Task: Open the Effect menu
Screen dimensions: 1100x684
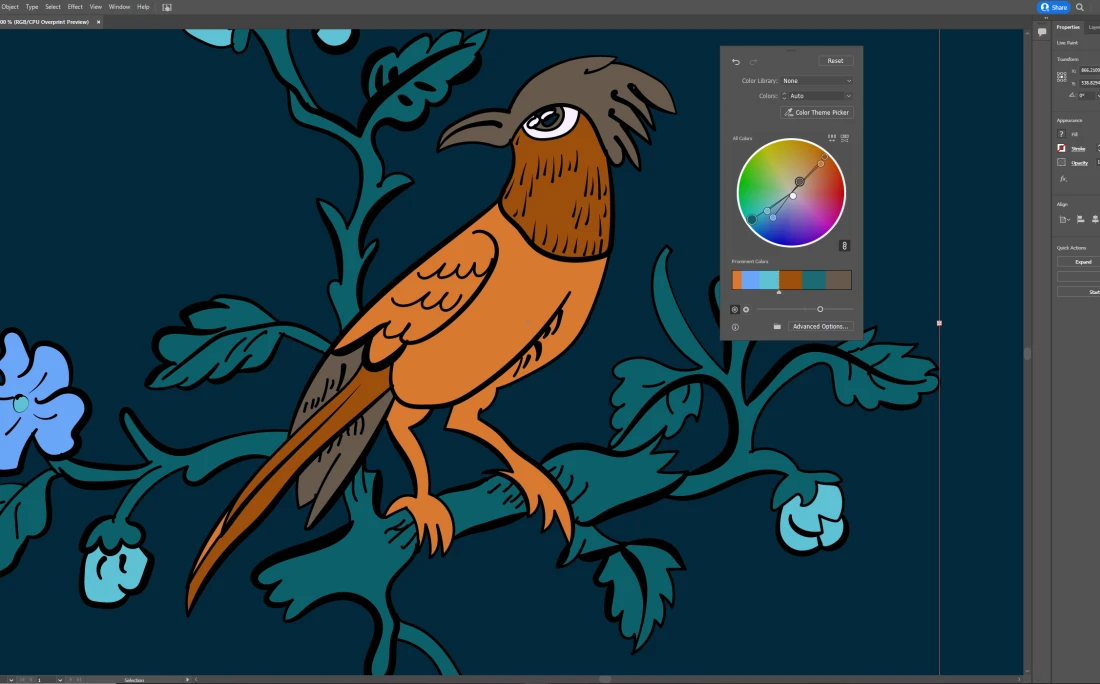Action: [x=75, y=7]
